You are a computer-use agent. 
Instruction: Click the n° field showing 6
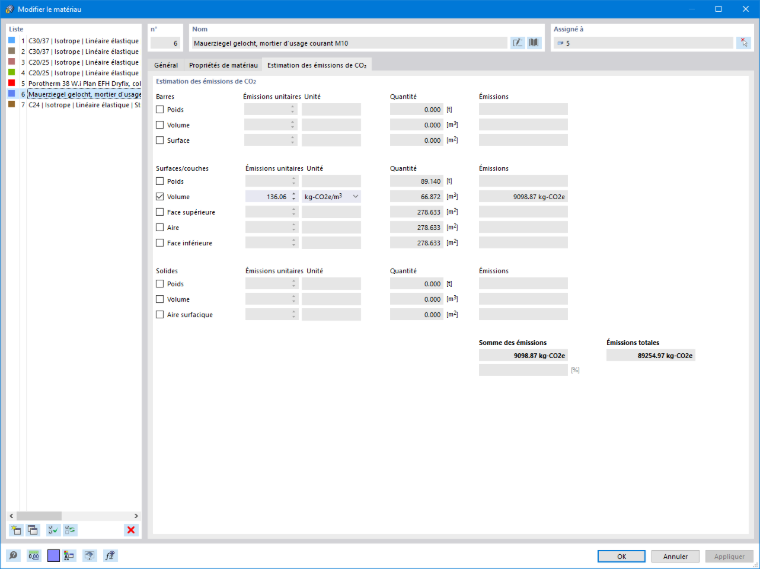[x=165, y=43]
